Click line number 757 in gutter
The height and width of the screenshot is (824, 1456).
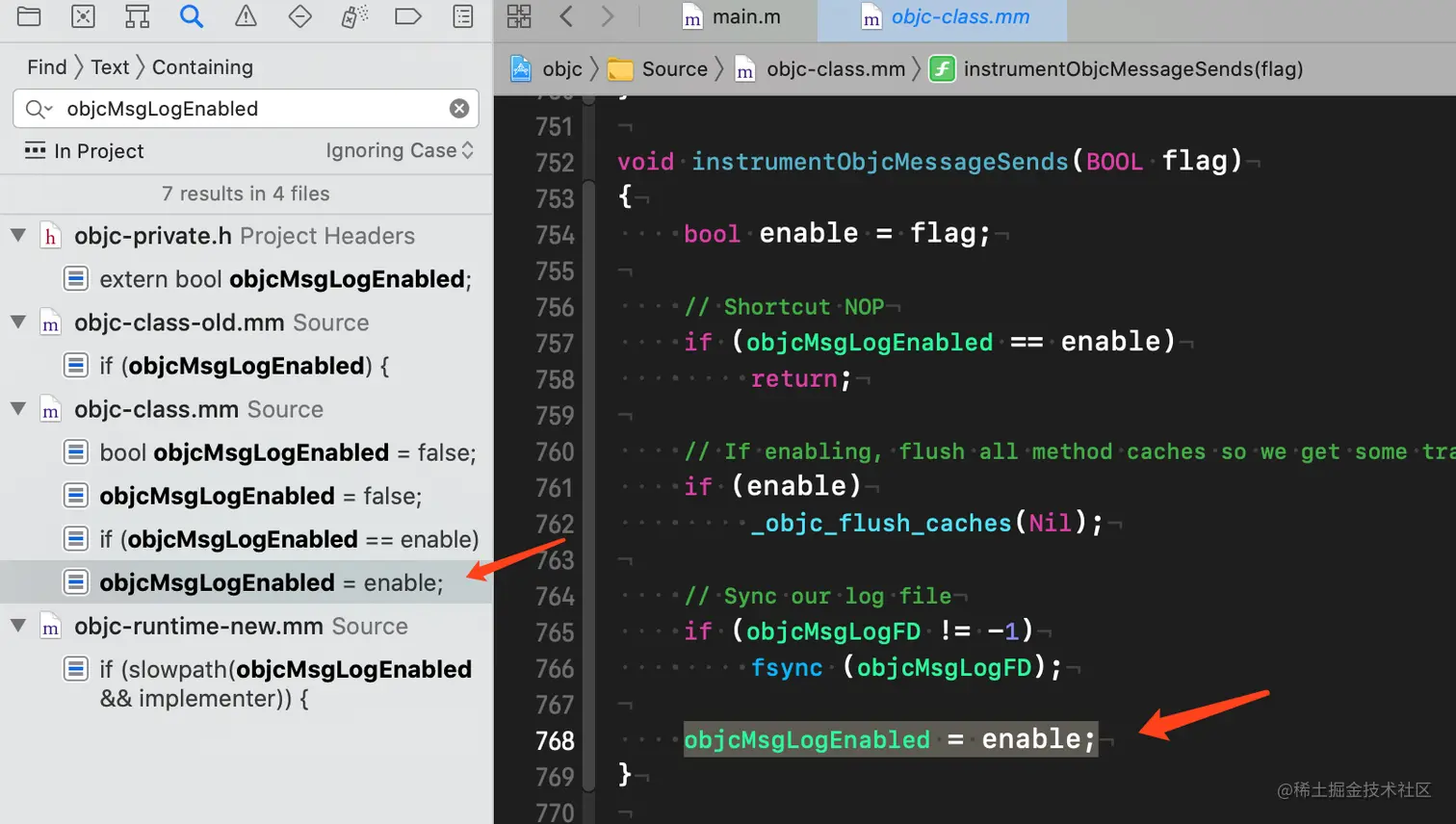pos(555,344)
